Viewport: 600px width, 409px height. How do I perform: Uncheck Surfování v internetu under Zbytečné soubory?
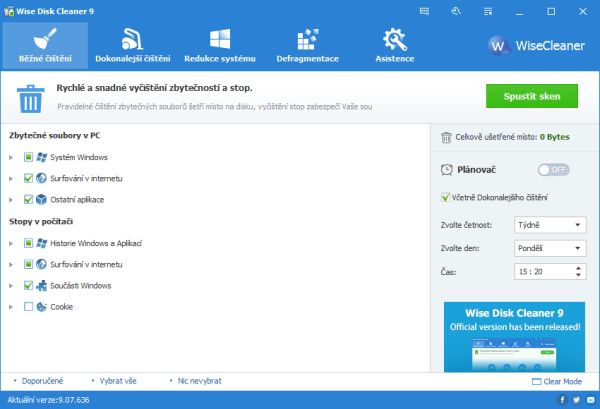coord(28,178)
